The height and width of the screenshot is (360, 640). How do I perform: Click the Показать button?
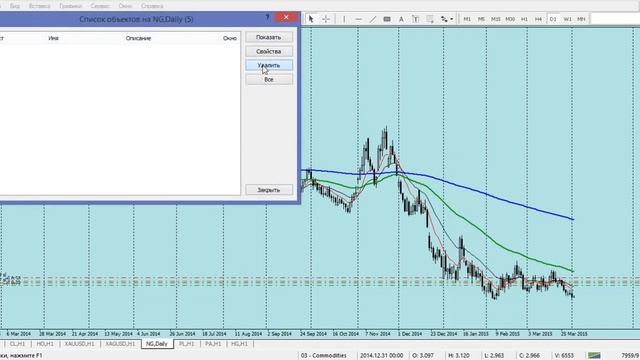269,37
